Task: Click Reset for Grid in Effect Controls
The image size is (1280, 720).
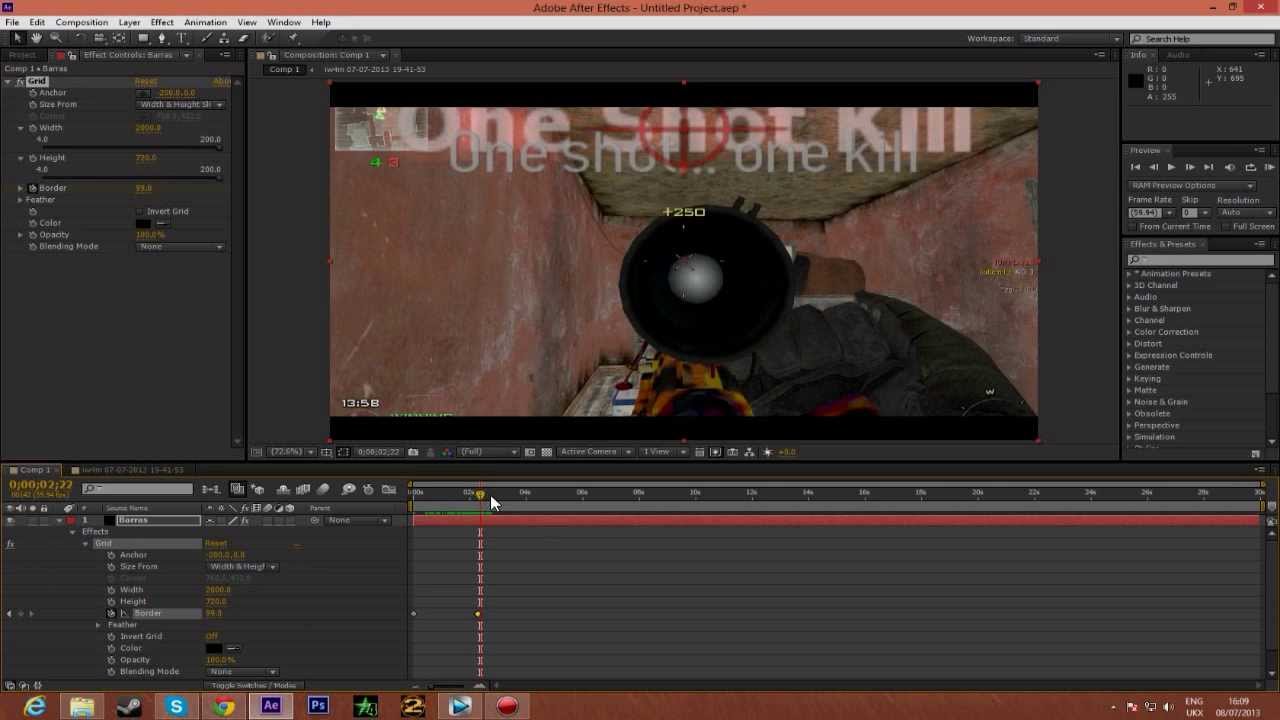Action: [146, 81]
